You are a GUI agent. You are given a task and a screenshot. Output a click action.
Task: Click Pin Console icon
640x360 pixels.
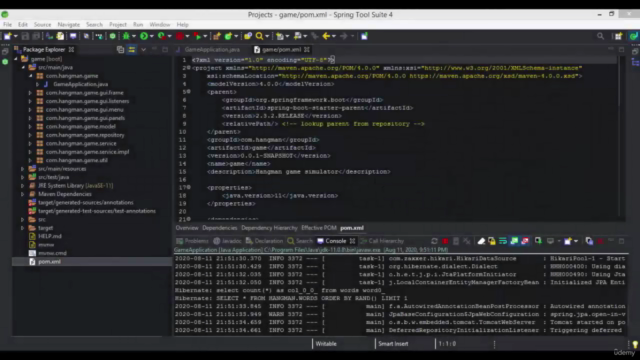pyautogui.click(x=538, y=241)
